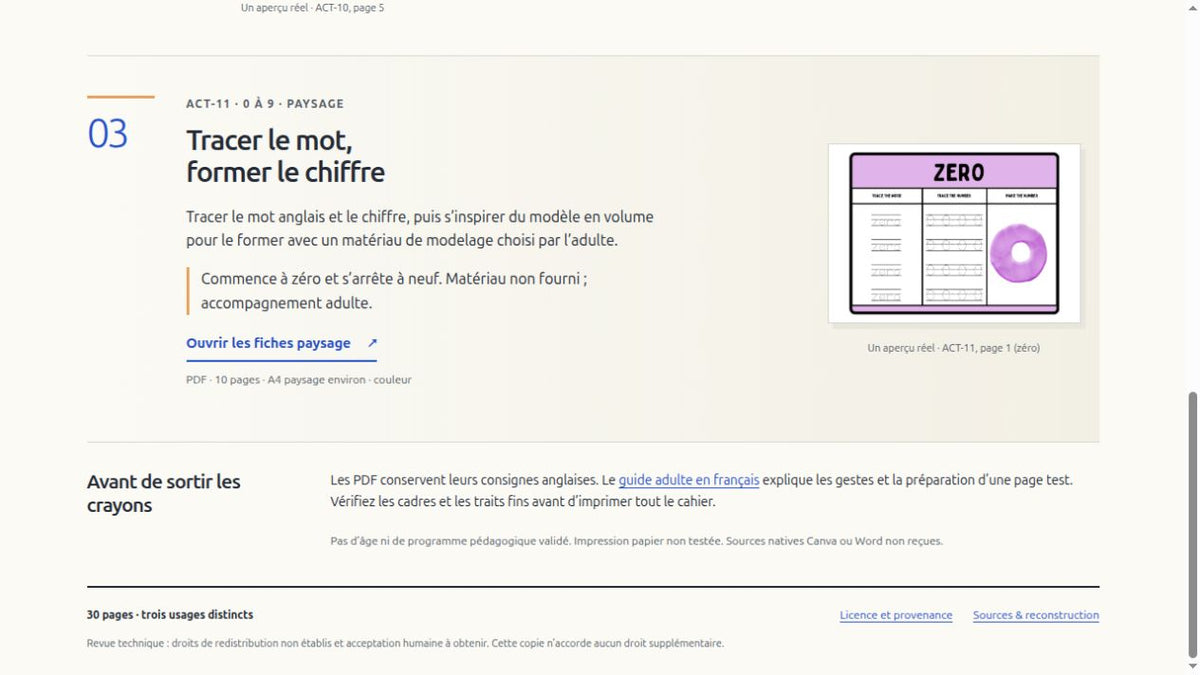Click the PDF · 10 pages file details text

pyautogui.click(x=298, y=380)
